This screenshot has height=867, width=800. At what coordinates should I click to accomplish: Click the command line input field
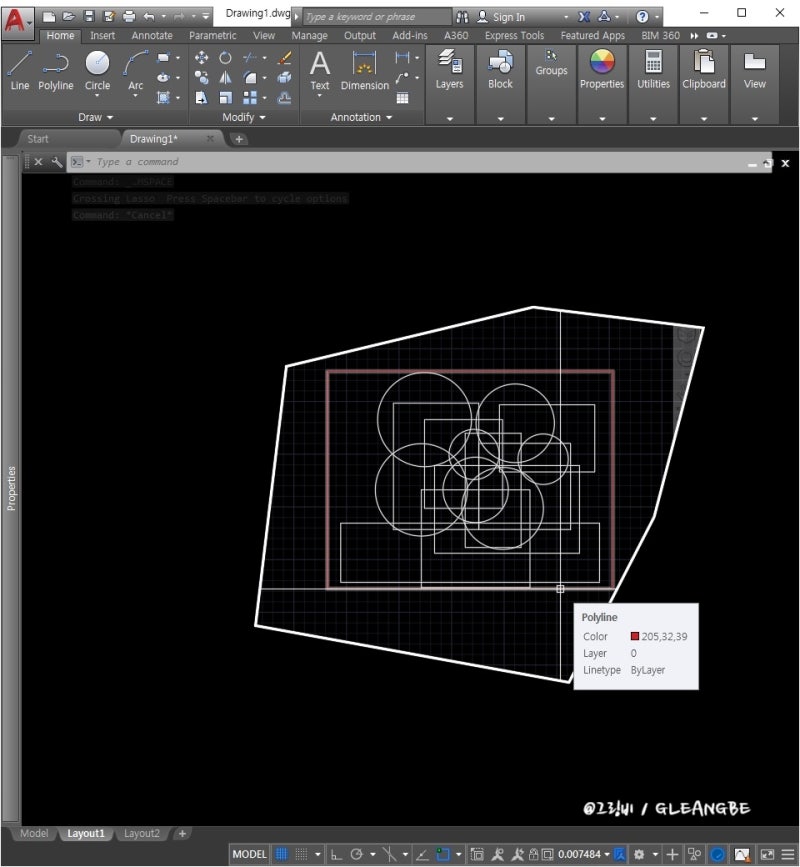pyautogui.click(x=200, y=161)
